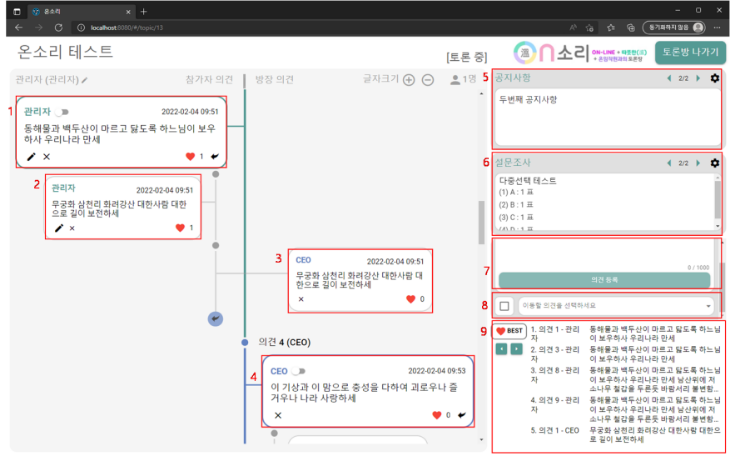Click the heart on CEO's 09:51 opinion

411,299
